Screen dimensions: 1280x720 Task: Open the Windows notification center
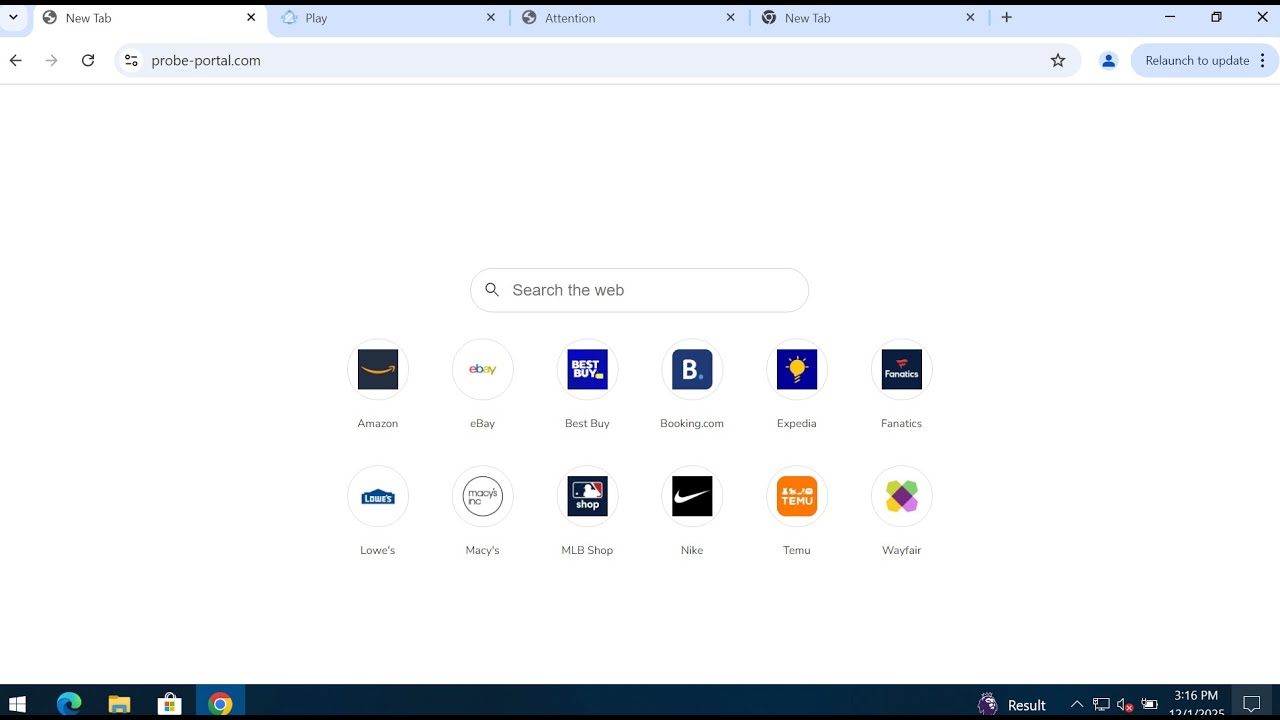coord(1252,704)
